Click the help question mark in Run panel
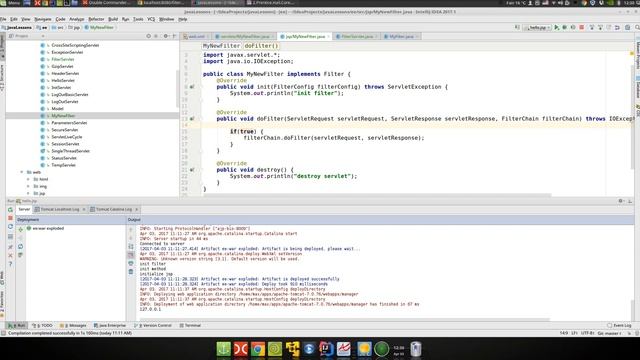 coord(10,264)
